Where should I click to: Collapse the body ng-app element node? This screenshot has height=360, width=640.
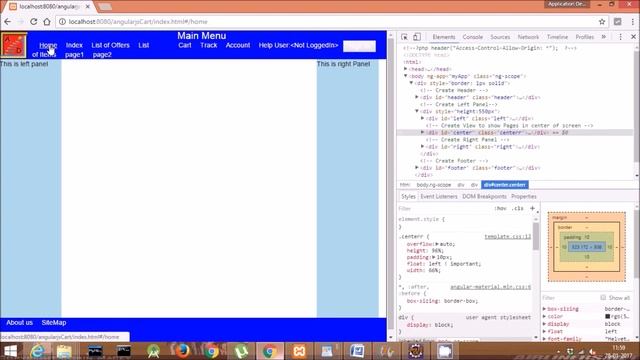click(x=406, y=76)
